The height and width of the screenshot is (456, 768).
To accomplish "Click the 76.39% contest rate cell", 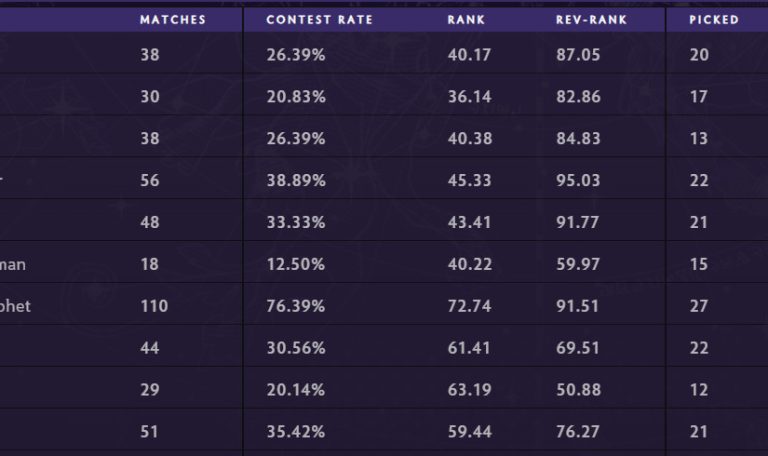I will point(295,306).
